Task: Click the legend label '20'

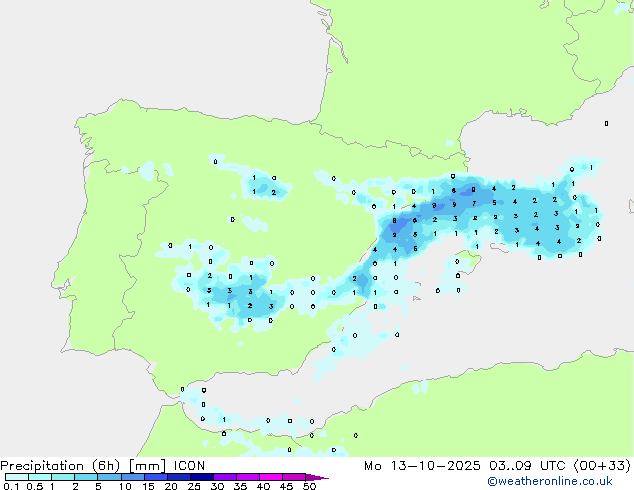Action: click(171, 486)
